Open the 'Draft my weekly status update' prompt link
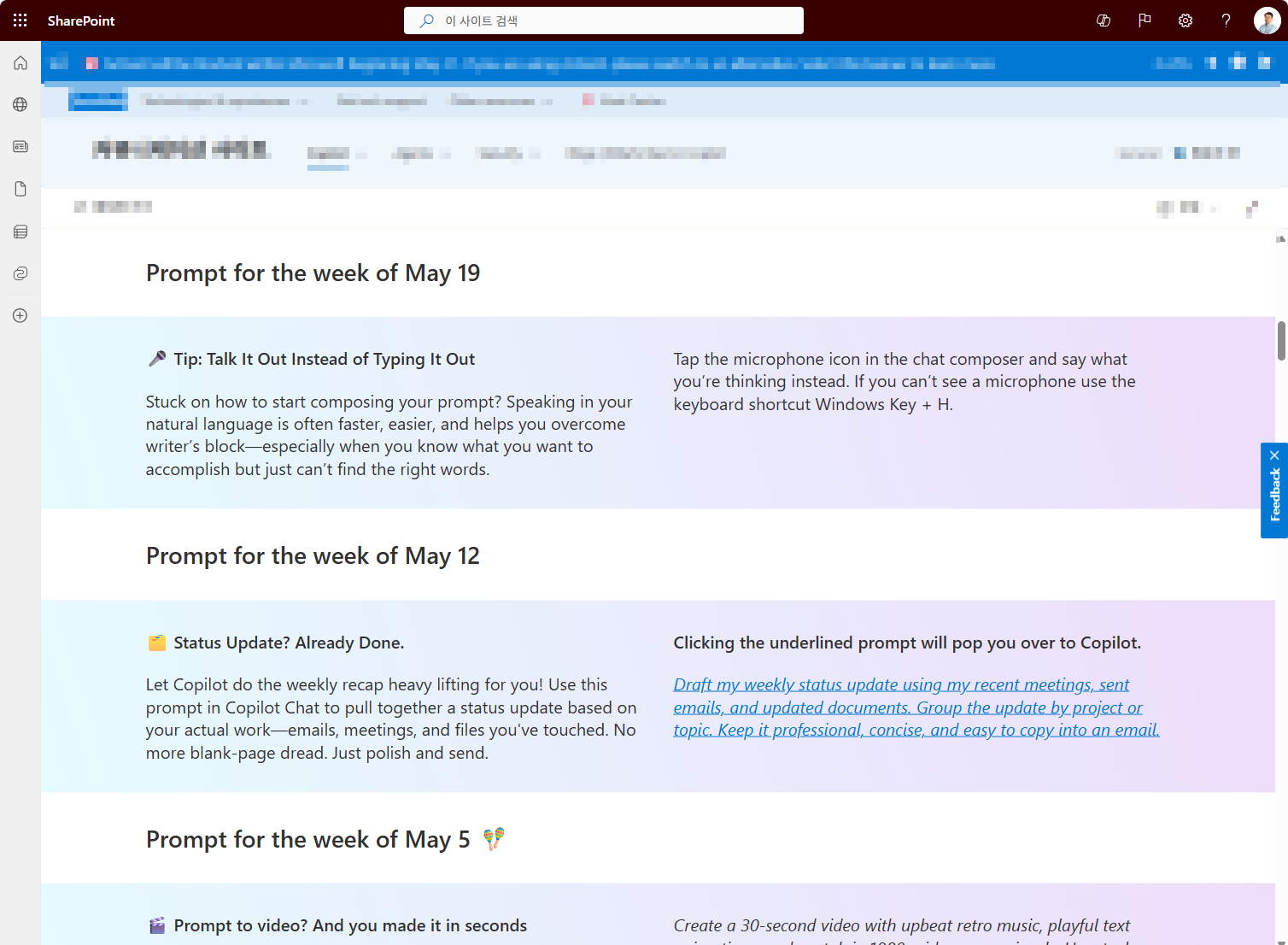The width and height of the screenshot is (1288, 945). pos(916,707)
